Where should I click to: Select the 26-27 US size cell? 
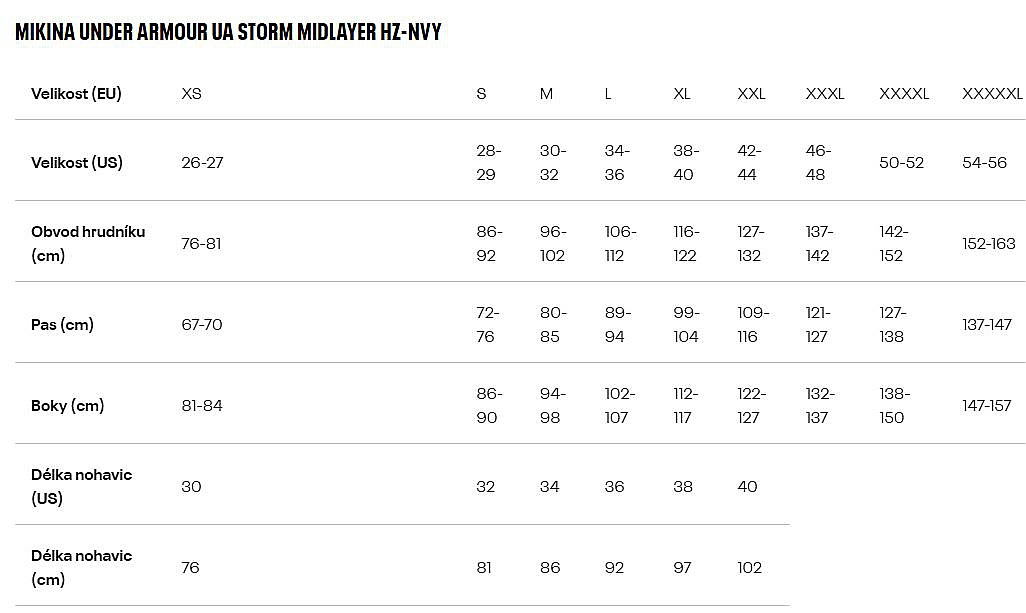(202, 163)
